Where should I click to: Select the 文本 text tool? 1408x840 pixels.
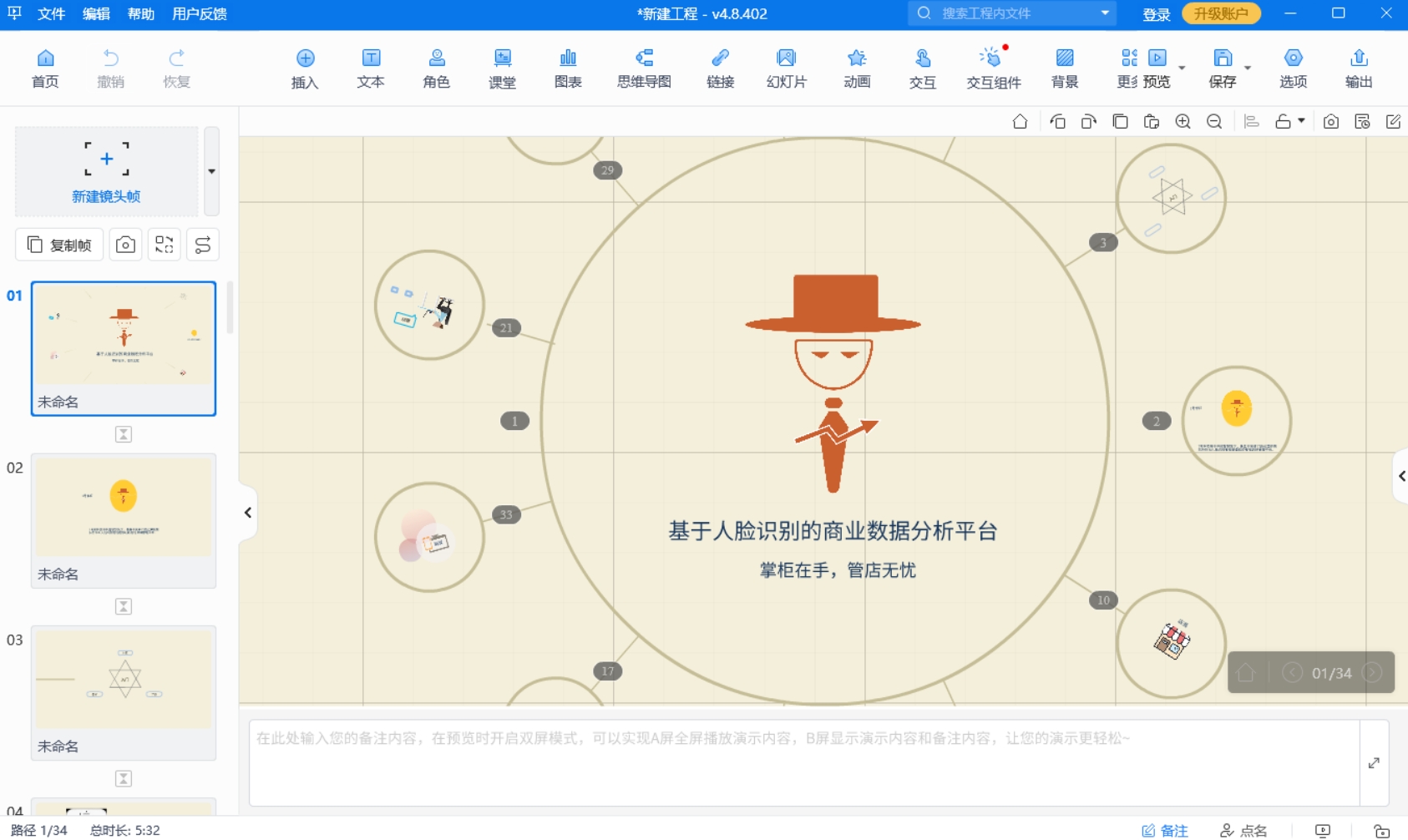pyautogui.click(x=371, y=68)
